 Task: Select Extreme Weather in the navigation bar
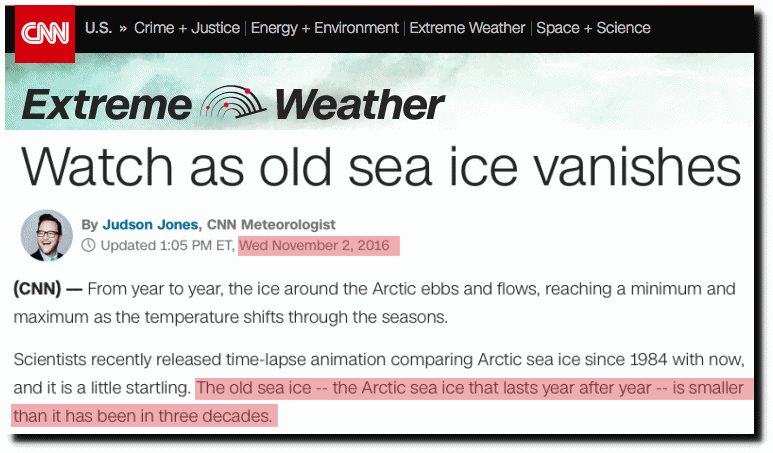467,28
